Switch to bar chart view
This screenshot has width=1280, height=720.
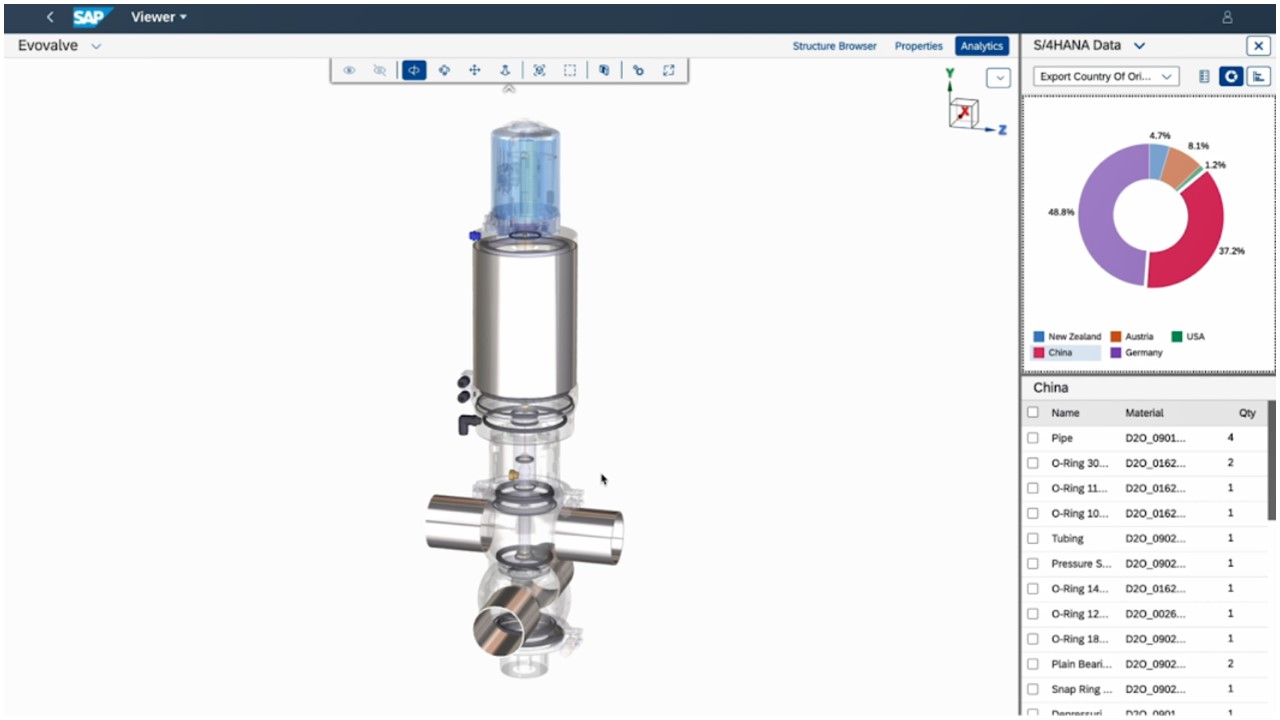point(1257,76)
